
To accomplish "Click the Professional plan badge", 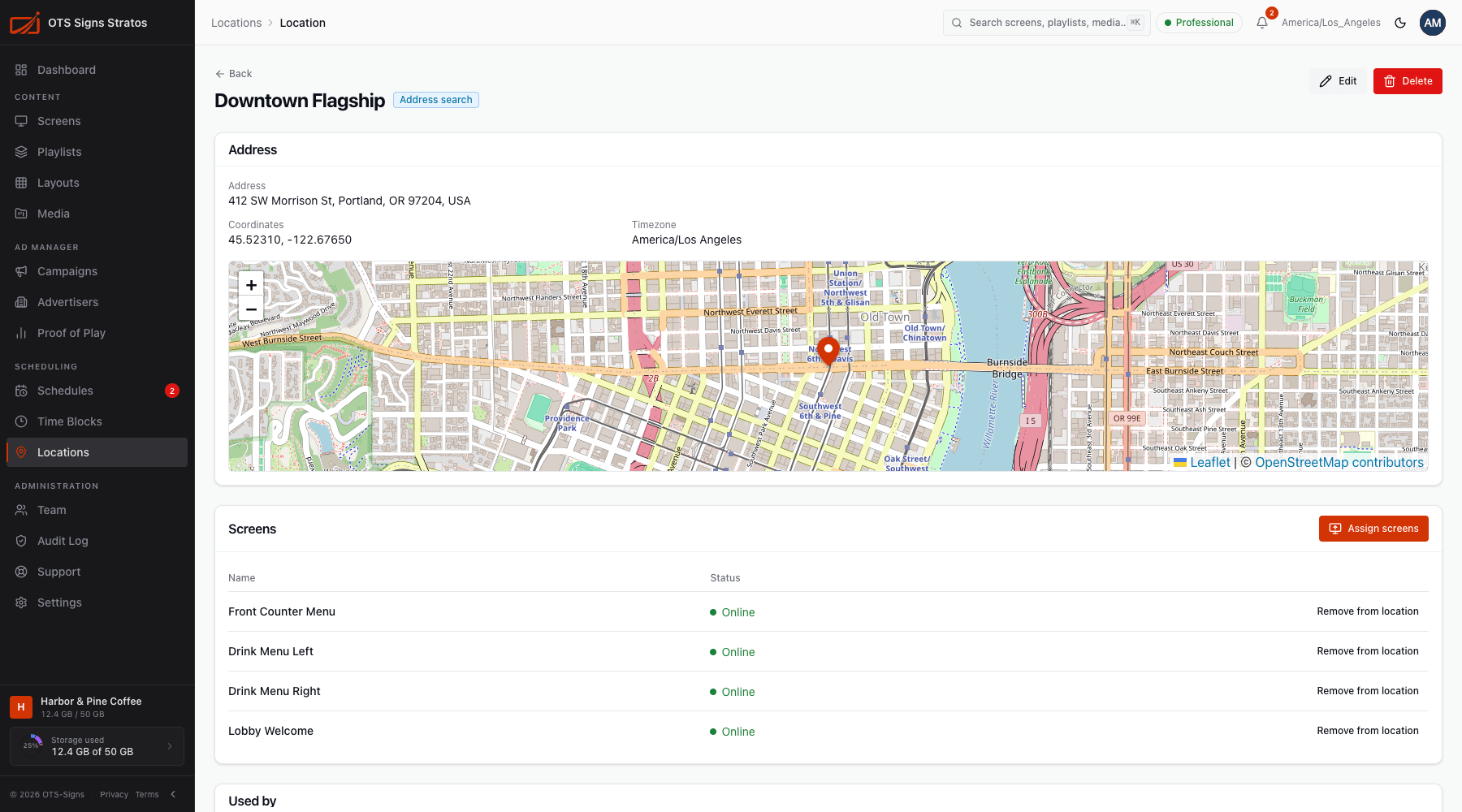I will (x=1199, y=23).
